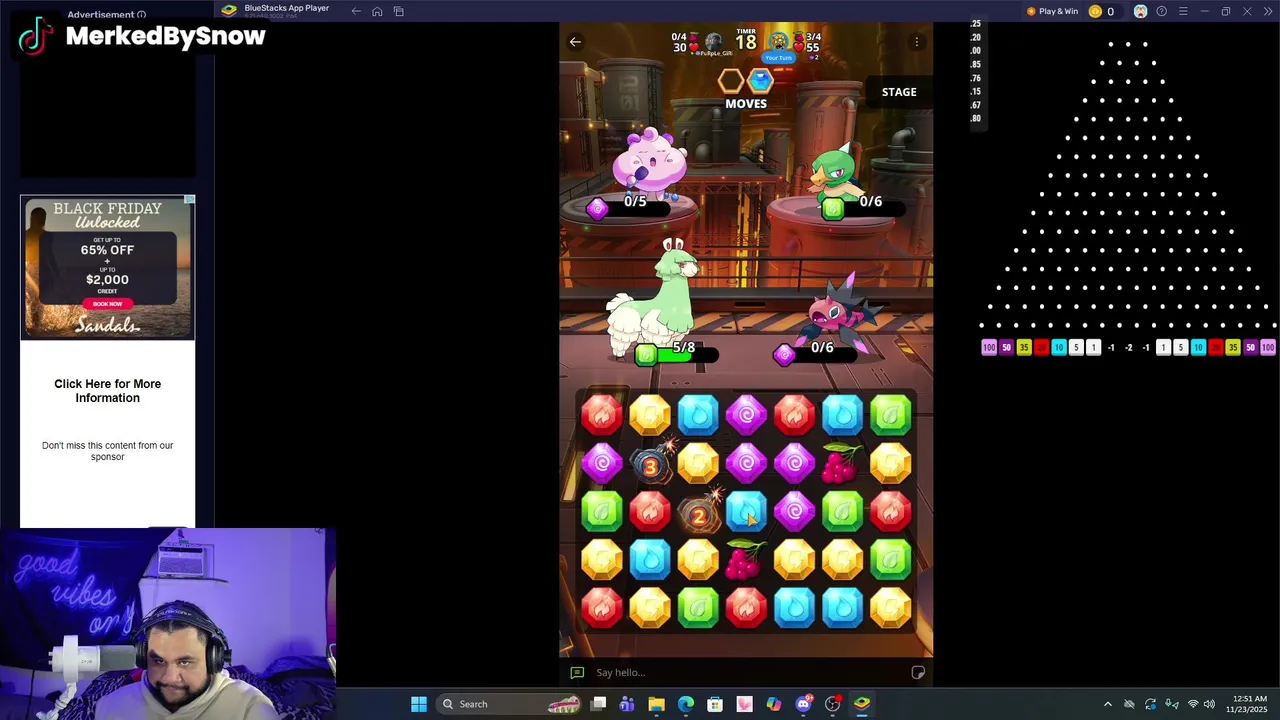Screen dimensions: 1280x720
Task: Open the Sandals Black Friday ad image
Action: [x=108, y=267]
